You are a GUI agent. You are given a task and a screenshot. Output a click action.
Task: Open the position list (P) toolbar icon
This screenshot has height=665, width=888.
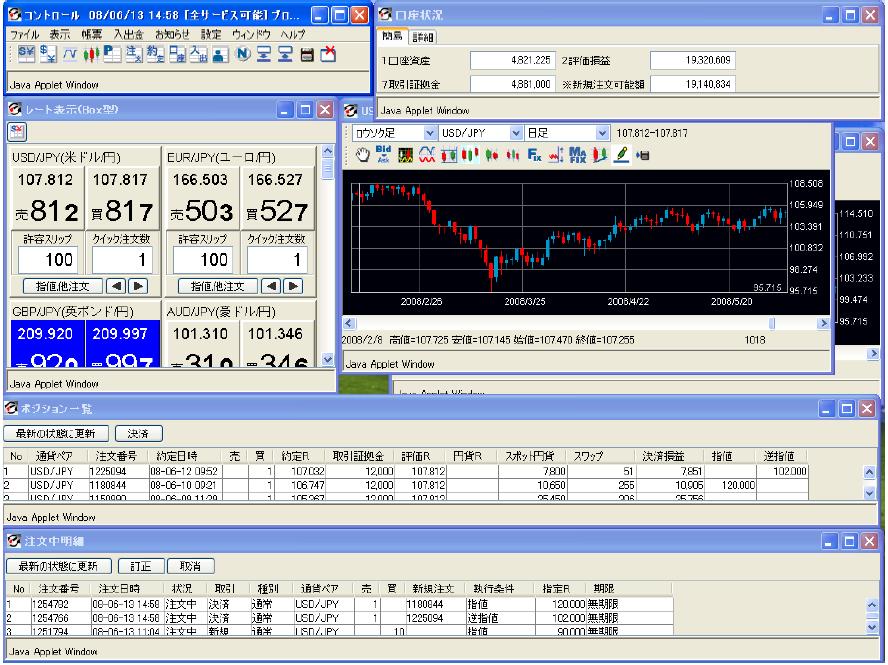(x=112, y=54)
